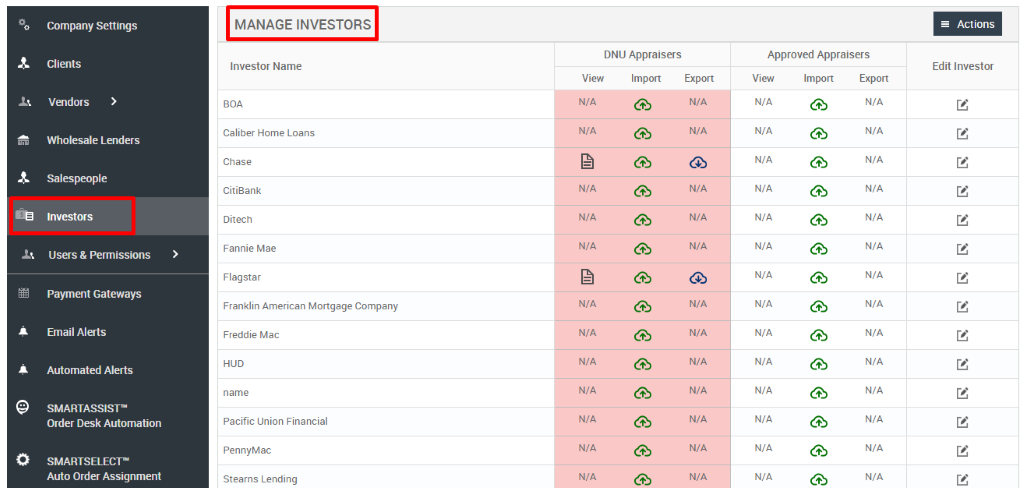
Task: Click the Freddie Mac investor name
Action: (x=251, y=335)
